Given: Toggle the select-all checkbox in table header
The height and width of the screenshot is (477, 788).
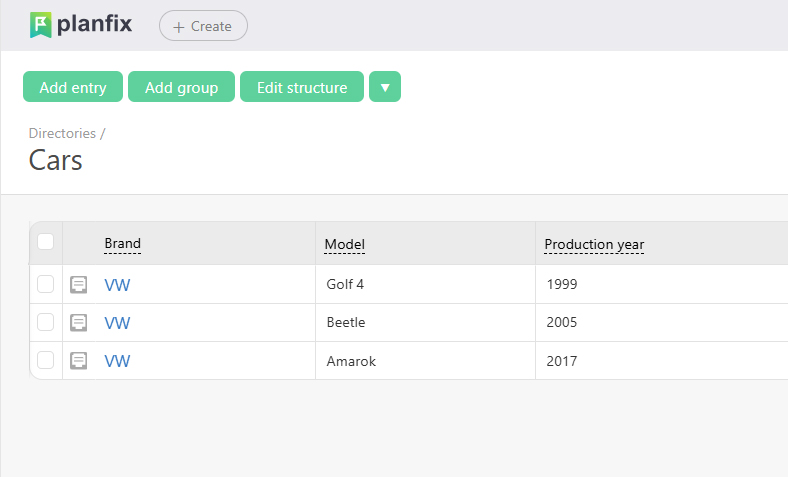Looking at the screenshot, I should coord(45,242).
